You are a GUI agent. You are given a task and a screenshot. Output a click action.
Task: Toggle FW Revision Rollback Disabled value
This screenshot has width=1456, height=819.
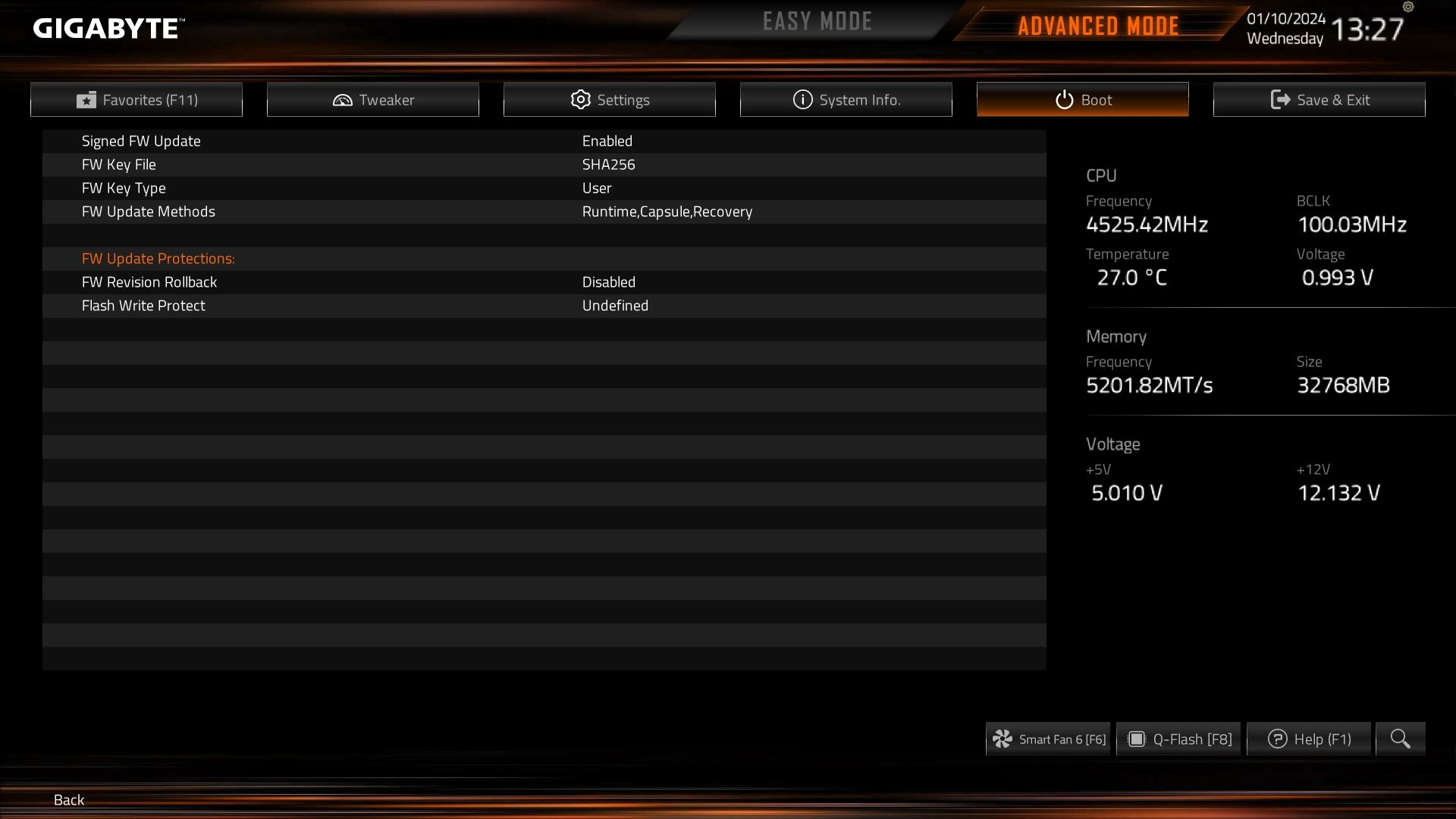point(608,282)
